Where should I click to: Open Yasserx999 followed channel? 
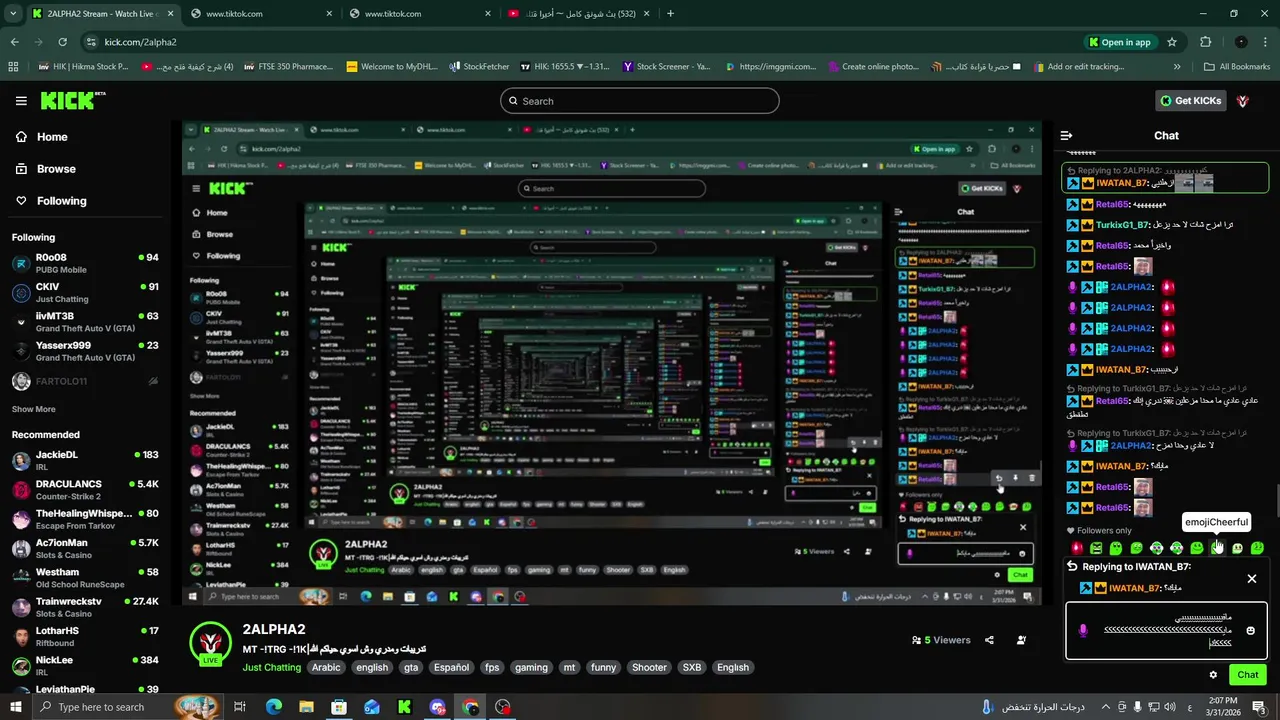85,351
